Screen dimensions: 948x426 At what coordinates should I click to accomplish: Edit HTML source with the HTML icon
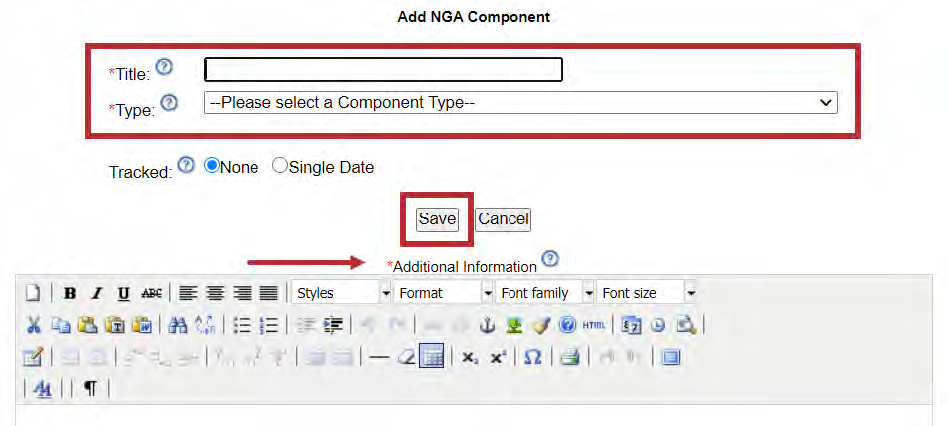point(594,325)
